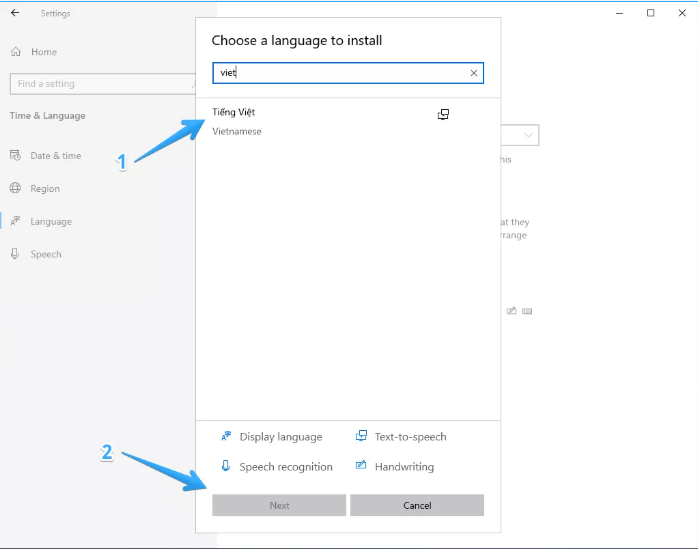The width and height of the screenshot is (698, 549).
Task: Click the Speech microphone icon
Action: [15, 254]
